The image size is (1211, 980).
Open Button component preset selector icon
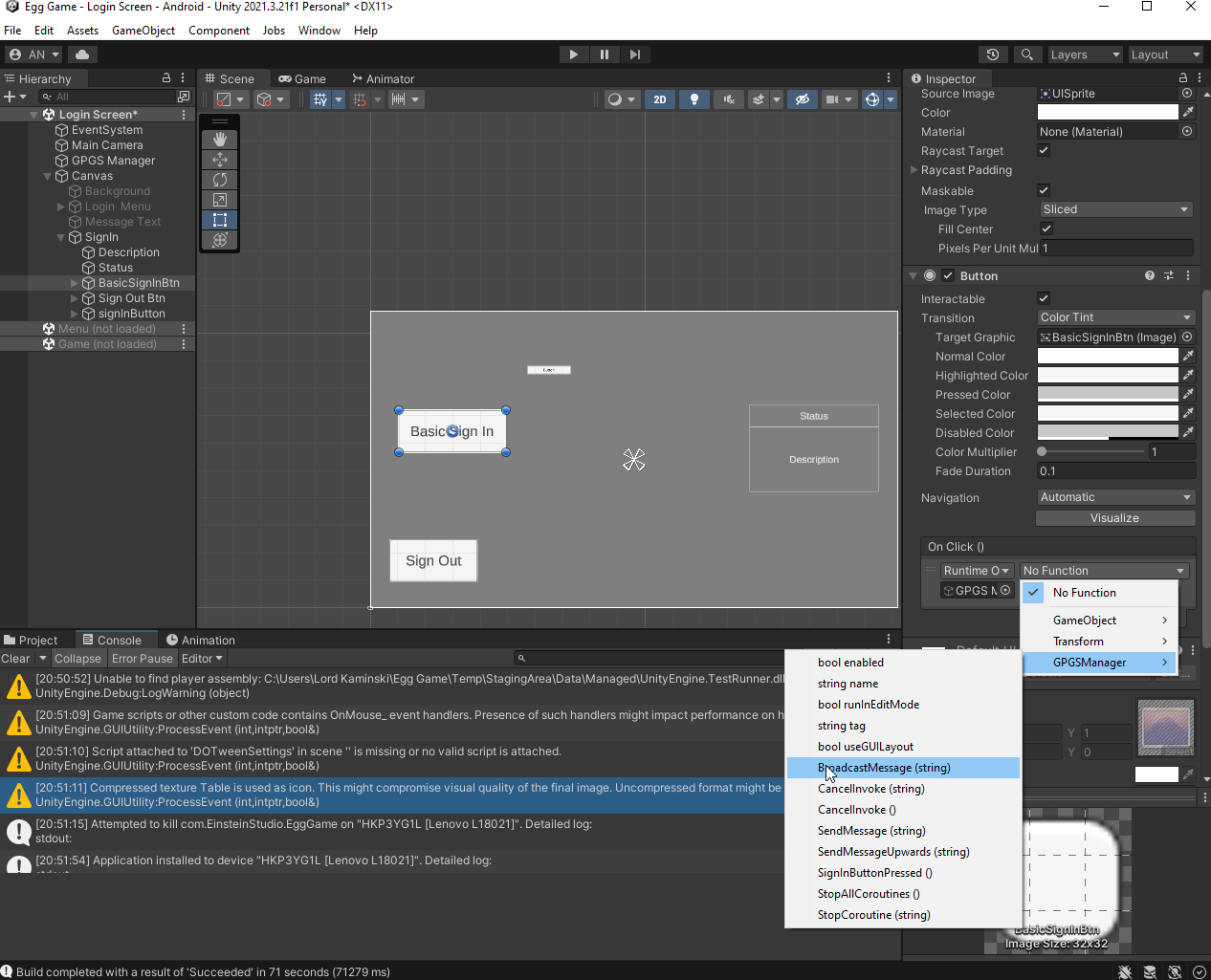click(x=1169, y=275)
